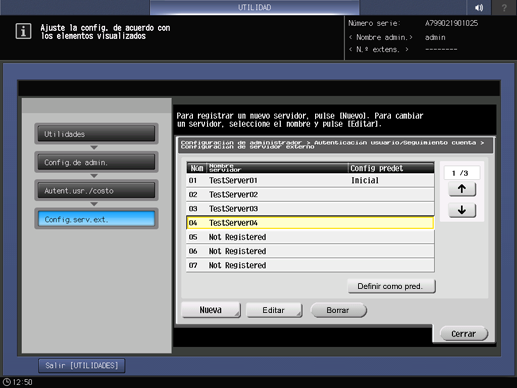
Task: Select Not Registered entry number 05
Action: point(310,237)
